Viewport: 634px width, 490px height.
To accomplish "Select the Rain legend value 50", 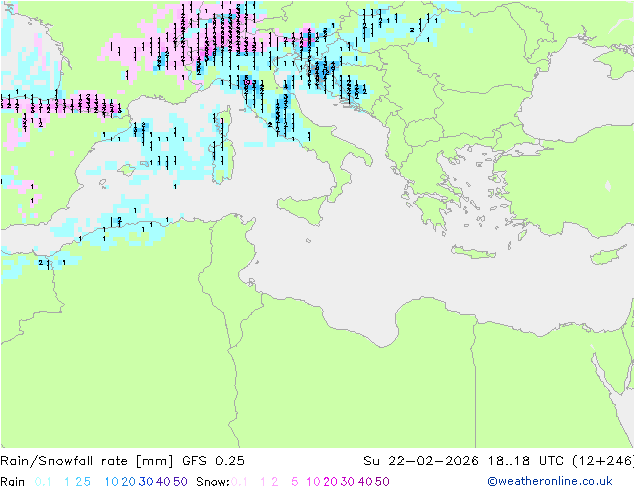I will [180, 482].
